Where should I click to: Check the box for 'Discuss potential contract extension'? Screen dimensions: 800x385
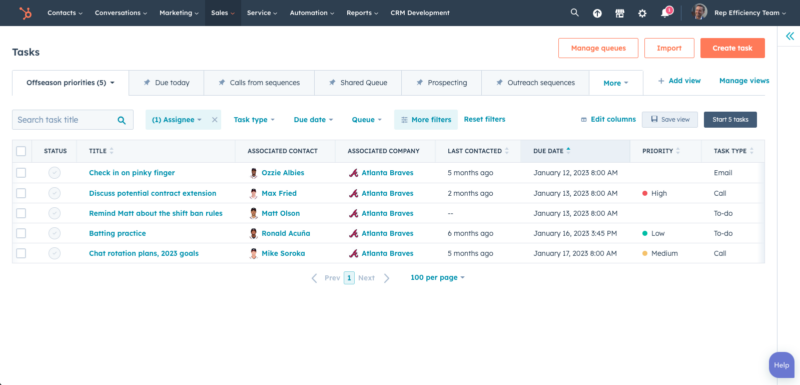[21, 193]
